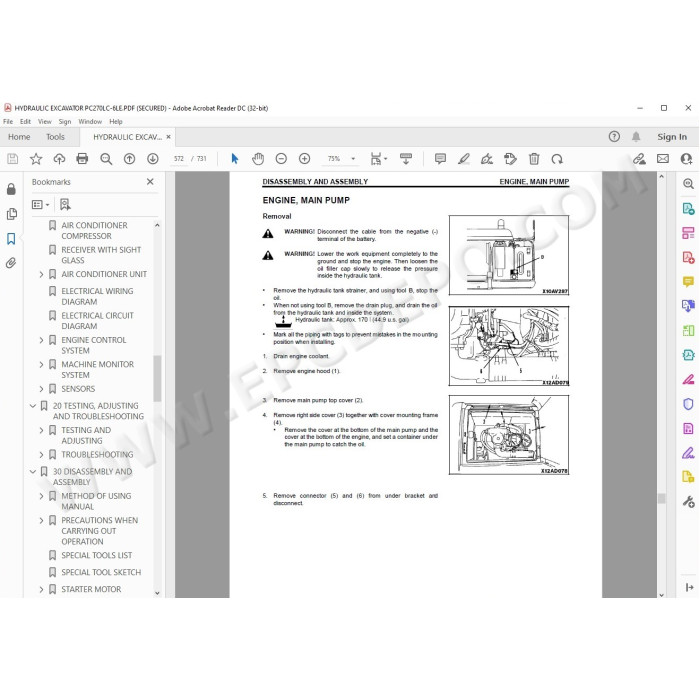Add new bookmark icon in Bookmarks panel
Image resolution: width=700 pixels, height=700 pixels.
pos(65,204)
